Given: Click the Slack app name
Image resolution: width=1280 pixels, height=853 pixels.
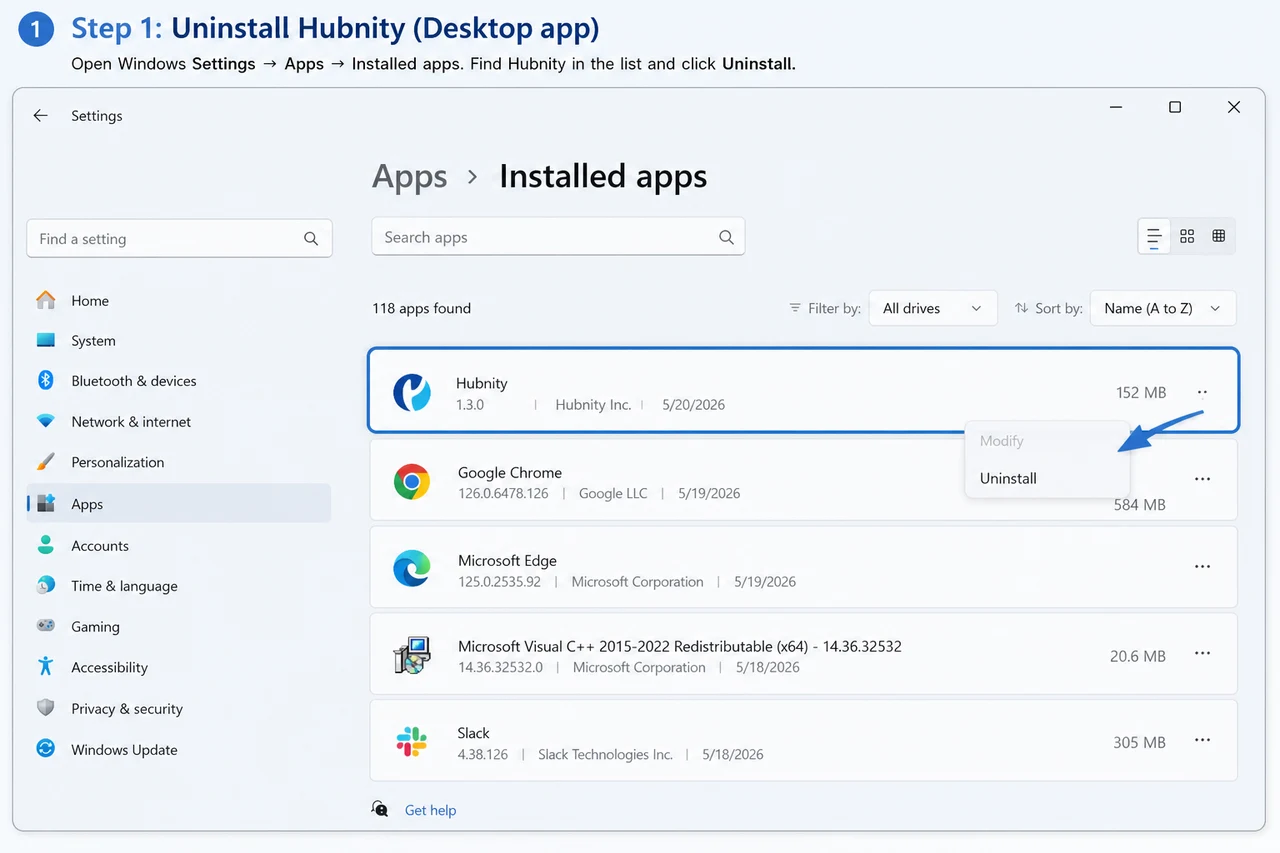Looking at the screenshot, I should coord(474,733).
